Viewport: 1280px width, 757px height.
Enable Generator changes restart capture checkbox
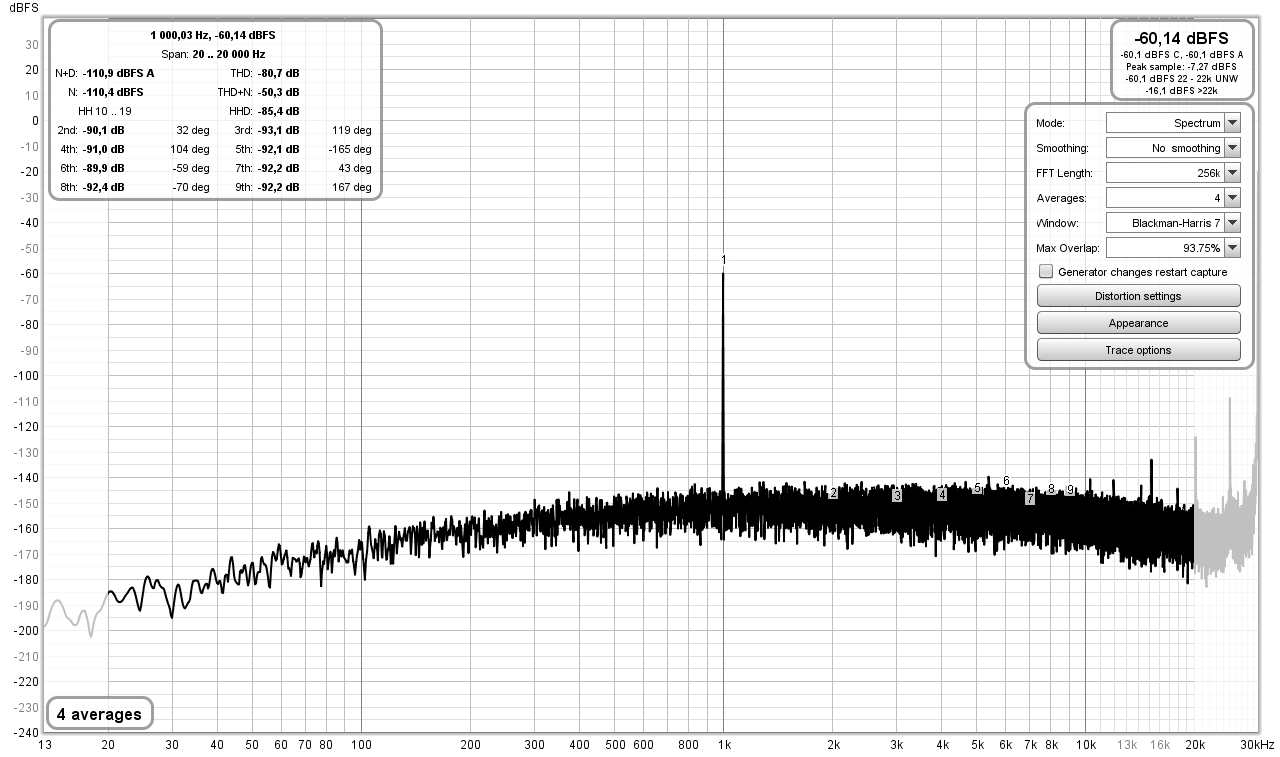coord(1046,271)
